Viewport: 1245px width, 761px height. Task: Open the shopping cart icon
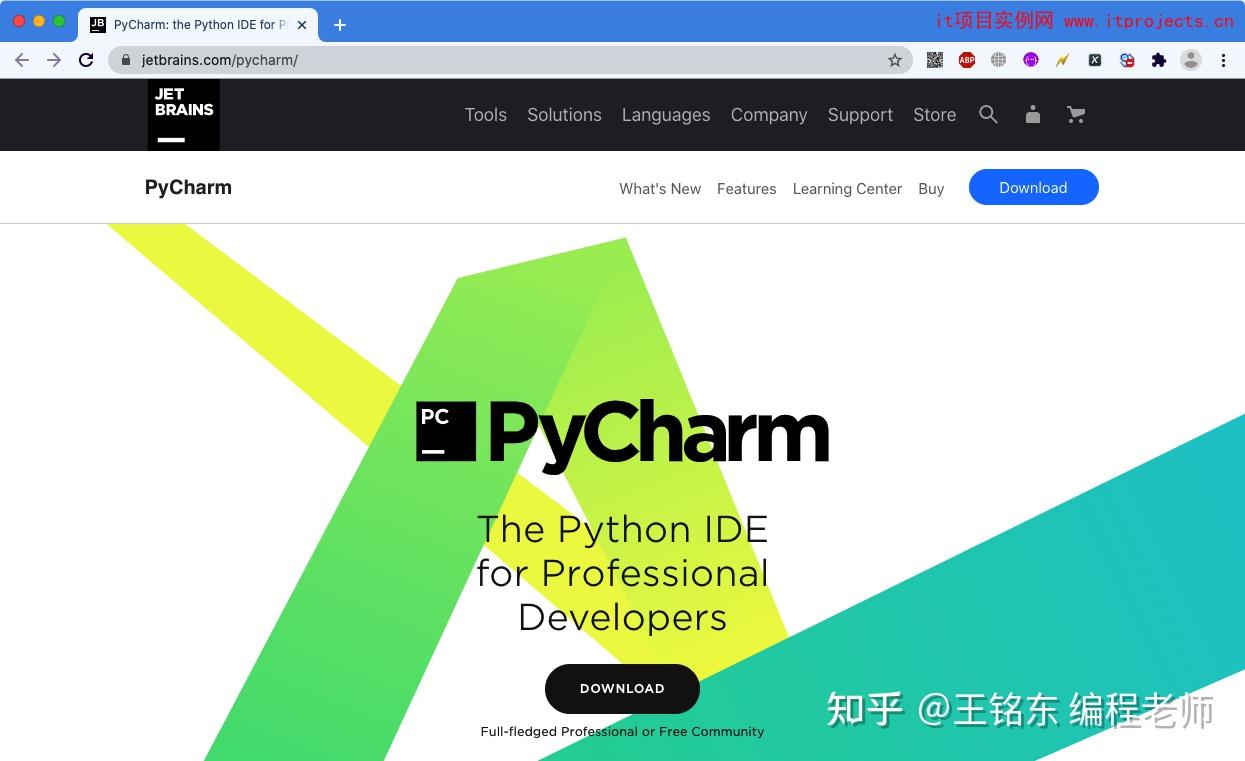point(1076,114)
